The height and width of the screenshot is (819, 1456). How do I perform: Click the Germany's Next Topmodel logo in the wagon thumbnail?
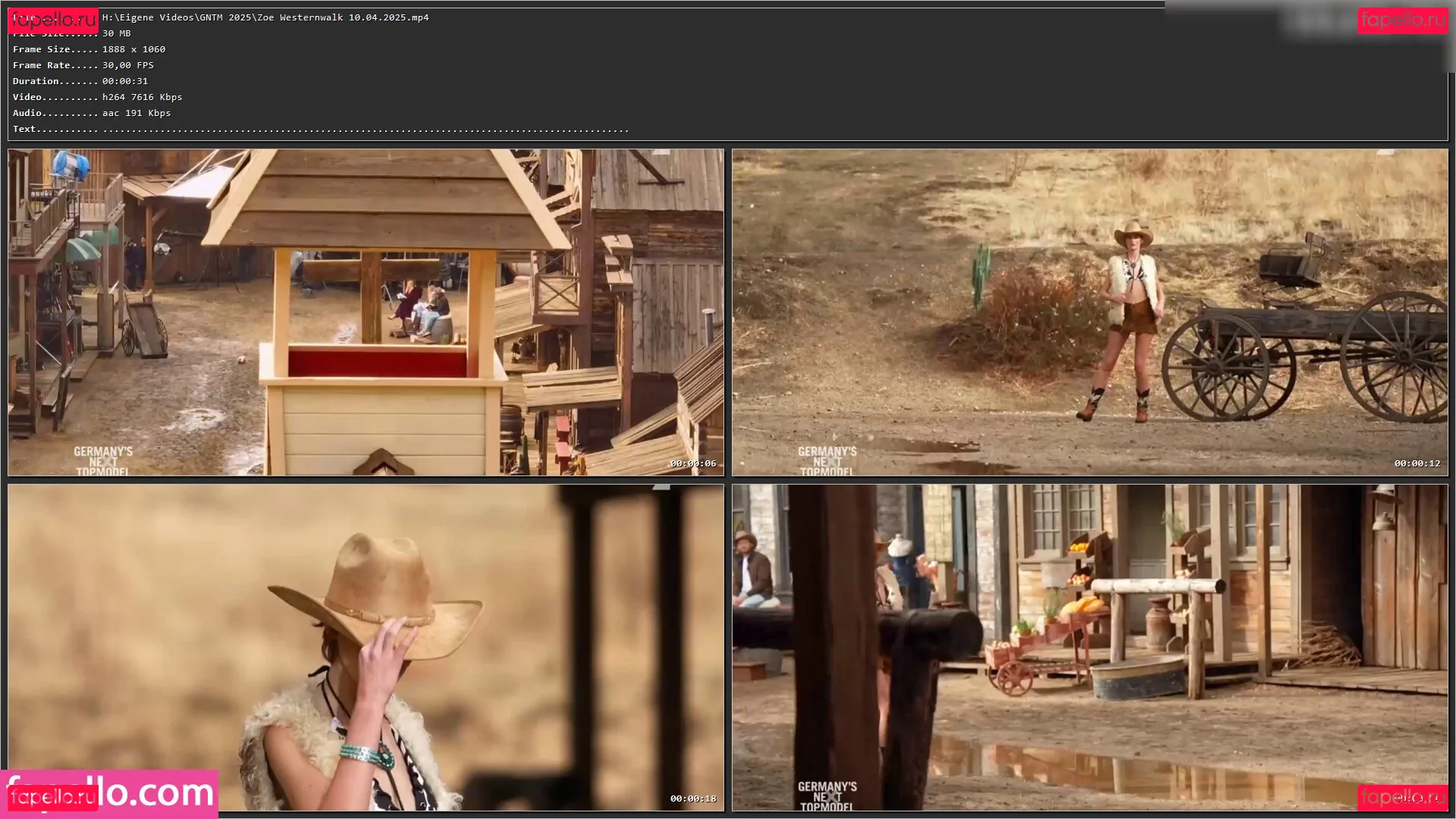(x=827, y=461)
